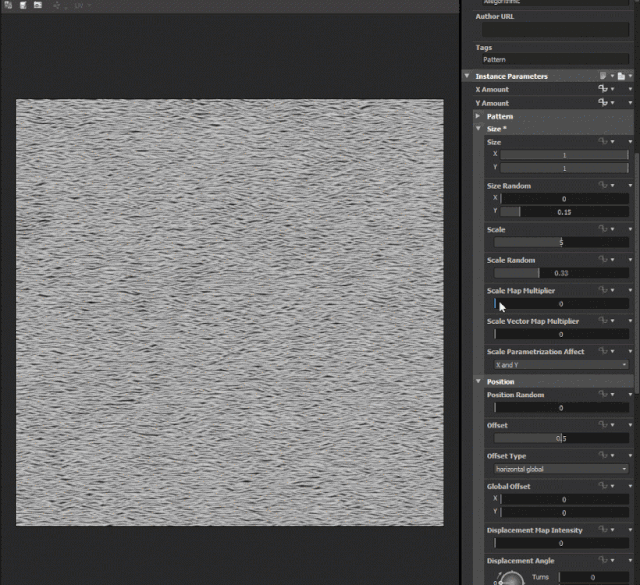Click the function icon on Size Random row
Image resolution: width=640 pixels, height=585 pixels.
pyautogui.click(x=602, y=185)
